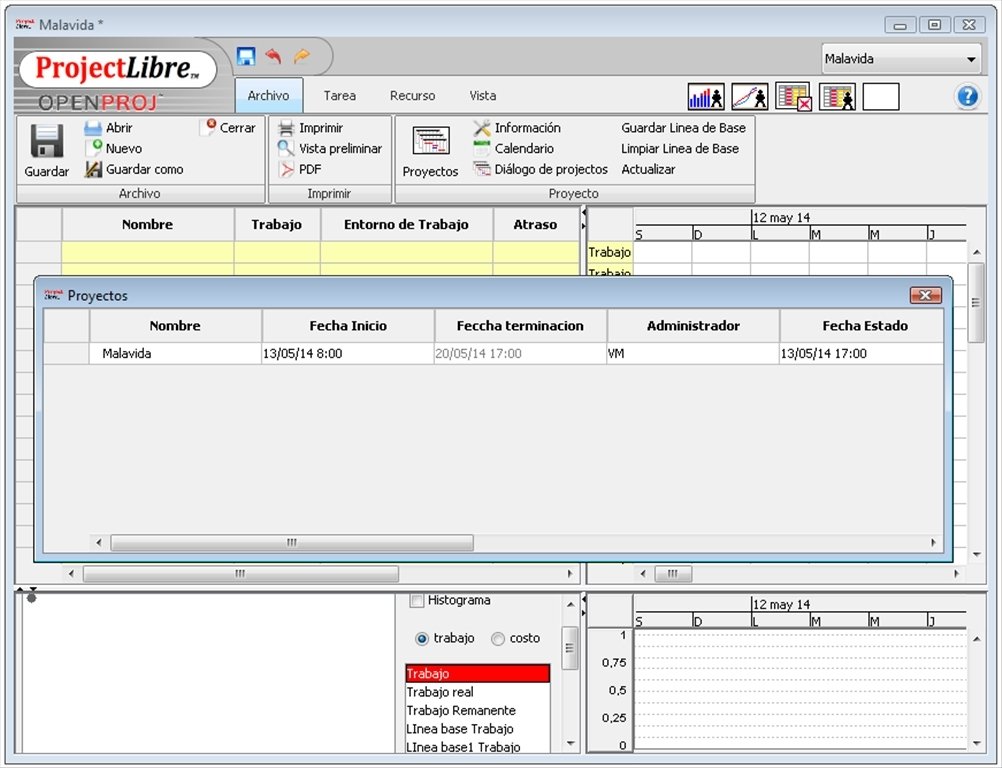Click Administrador column header
Screen dimensions: 1002x768
(693, 326)
